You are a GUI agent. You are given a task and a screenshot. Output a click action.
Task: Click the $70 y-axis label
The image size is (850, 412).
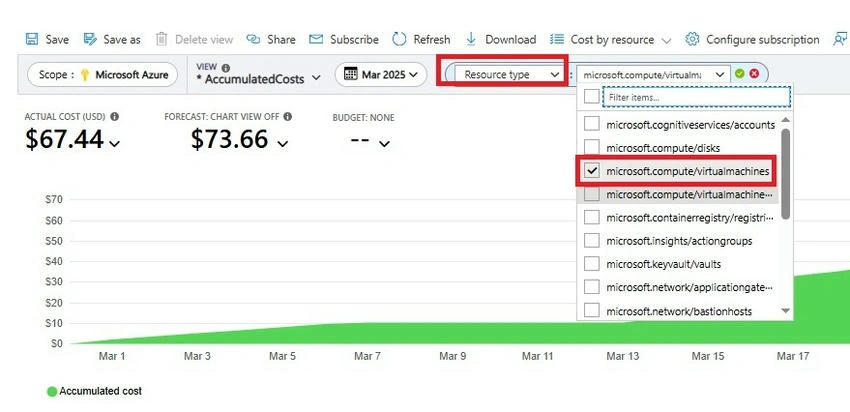point(54,199)
